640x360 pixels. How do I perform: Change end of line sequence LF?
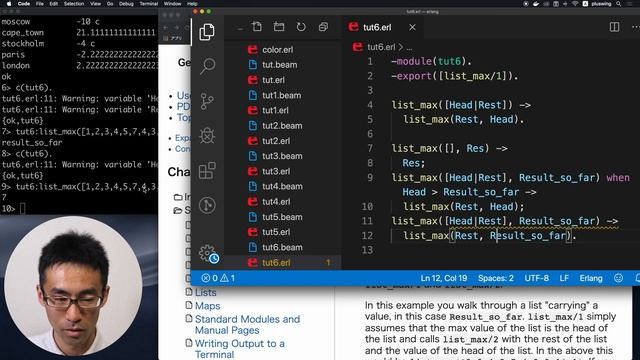click(x=564, y=278)
